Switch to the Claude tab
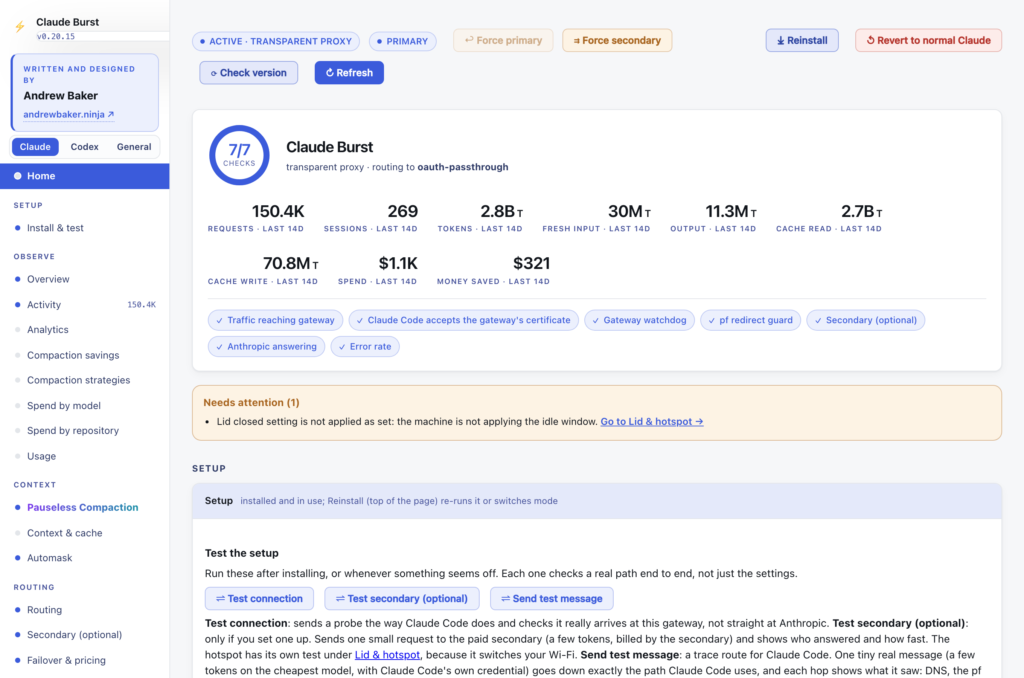The height and width of the screenshot is (678, 1024). (x=35, y=147)
